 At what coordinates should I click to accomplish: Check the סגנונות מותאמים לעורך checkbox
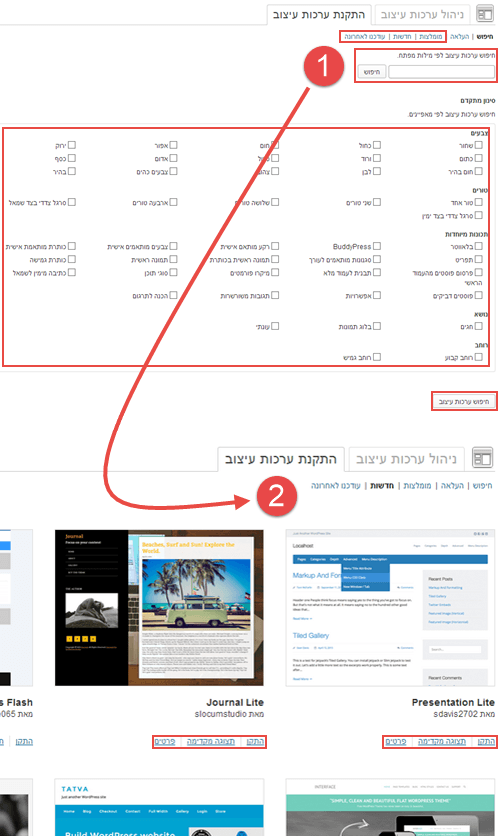point(377,259)
